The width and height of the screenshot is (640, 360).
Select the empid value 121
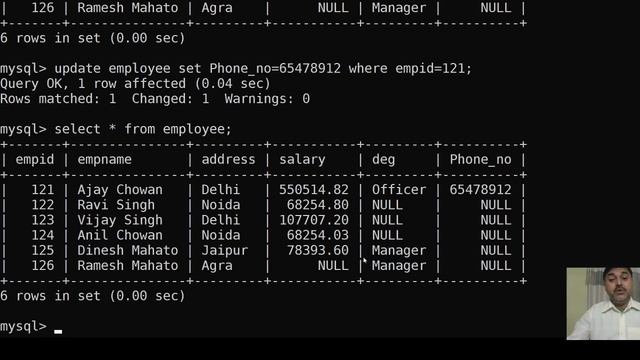42,190
